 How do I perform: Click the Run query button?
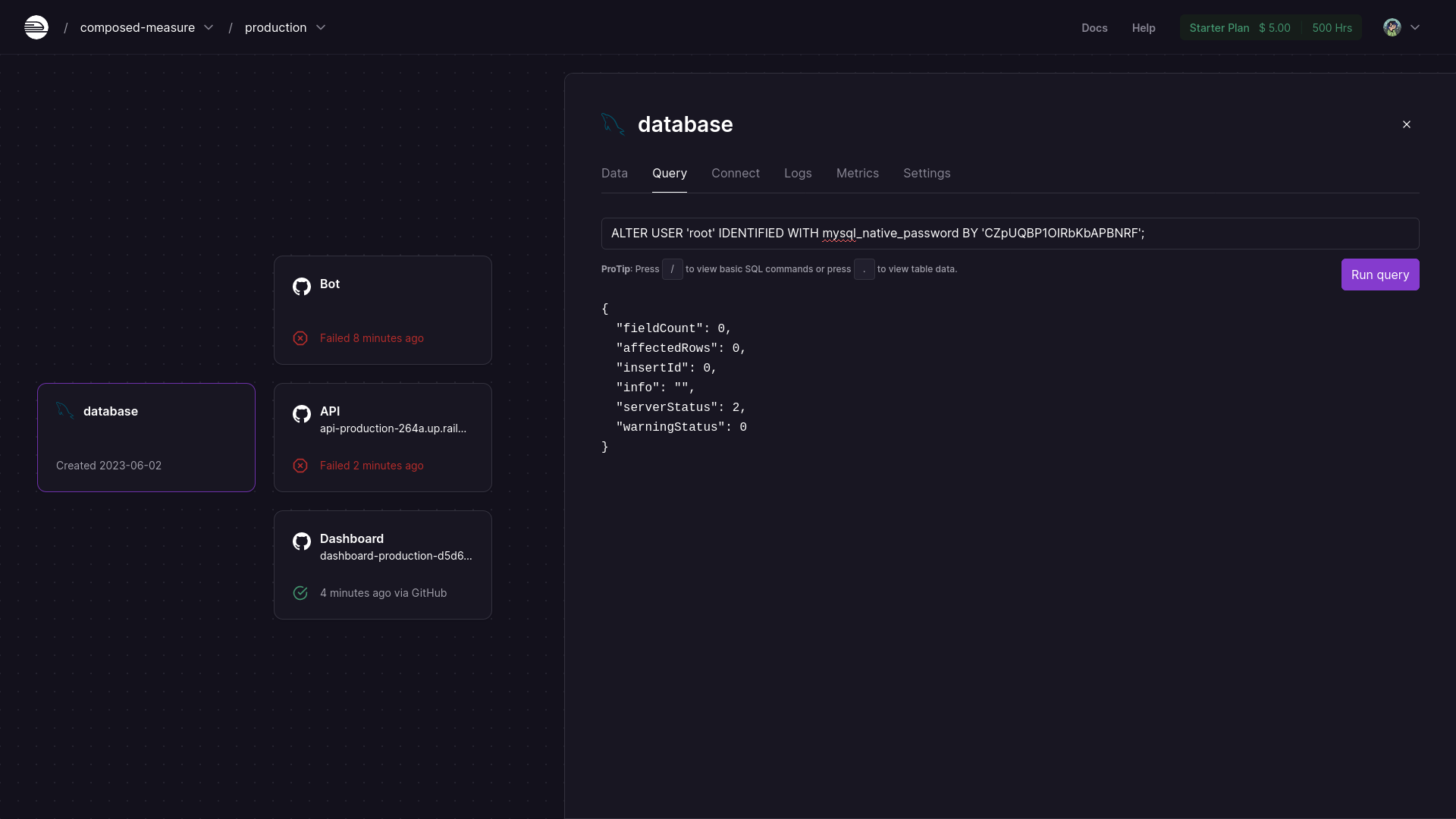[1380, 274]
